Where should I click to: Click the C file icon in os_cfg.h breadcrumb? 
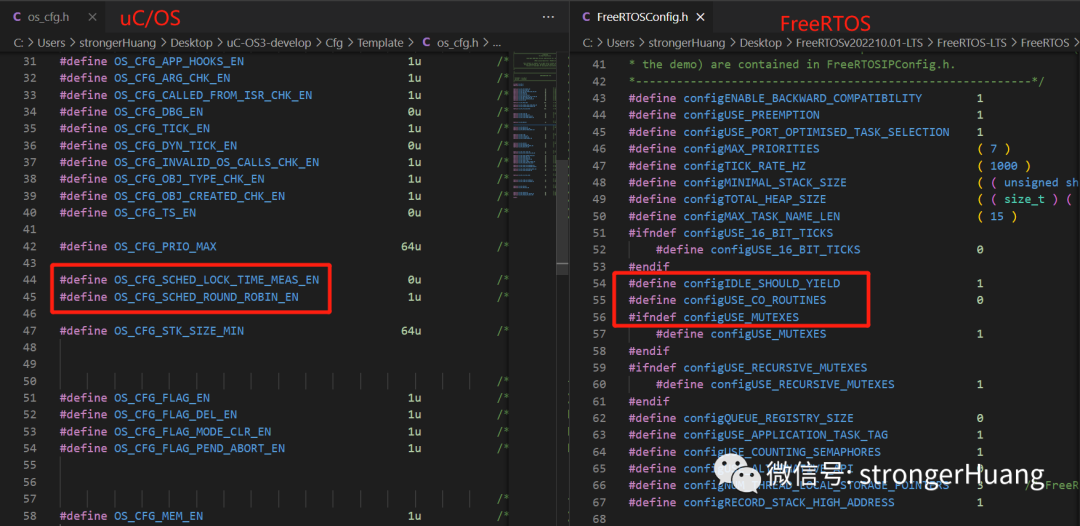pyautogui.click(x=426, y=43)
